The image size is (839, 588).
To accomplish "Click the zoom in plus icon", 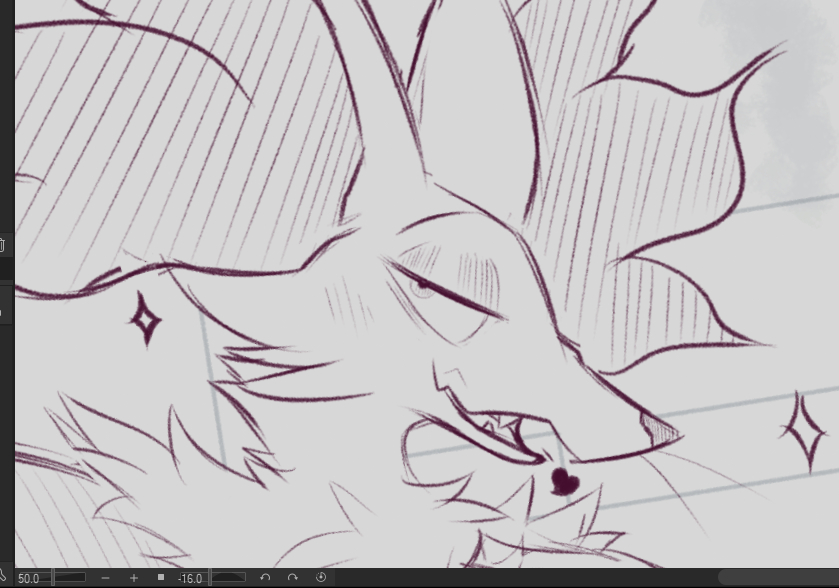I will [x=134, y=578].
